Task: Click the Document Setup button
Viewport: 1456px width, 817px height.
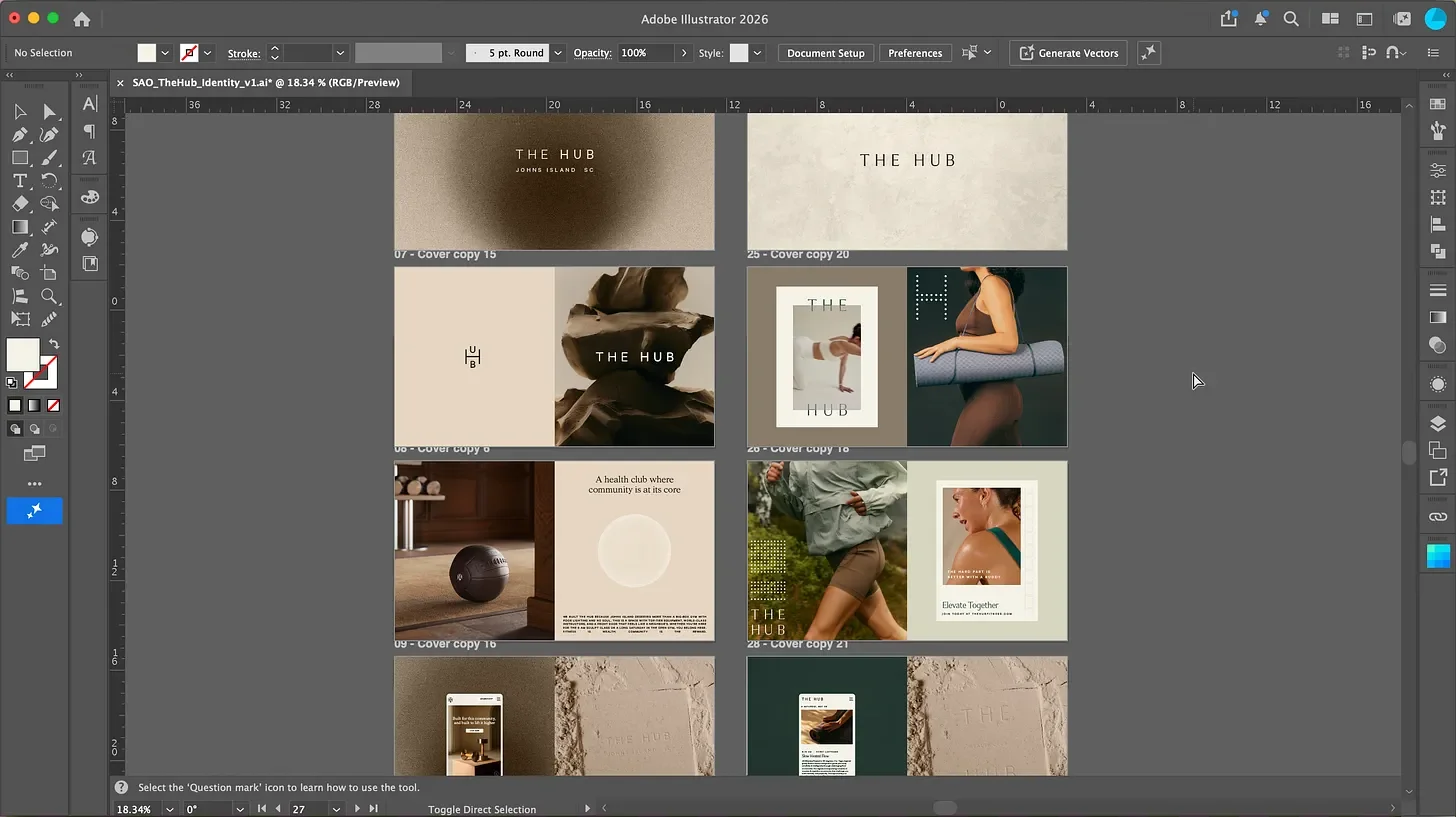Action: pos(826,53)
